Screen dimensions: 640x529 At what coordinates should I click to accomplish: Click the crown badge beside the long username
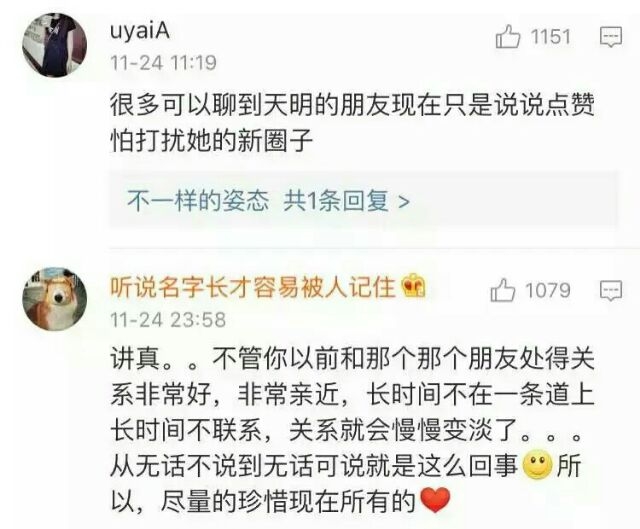[413, 287]
